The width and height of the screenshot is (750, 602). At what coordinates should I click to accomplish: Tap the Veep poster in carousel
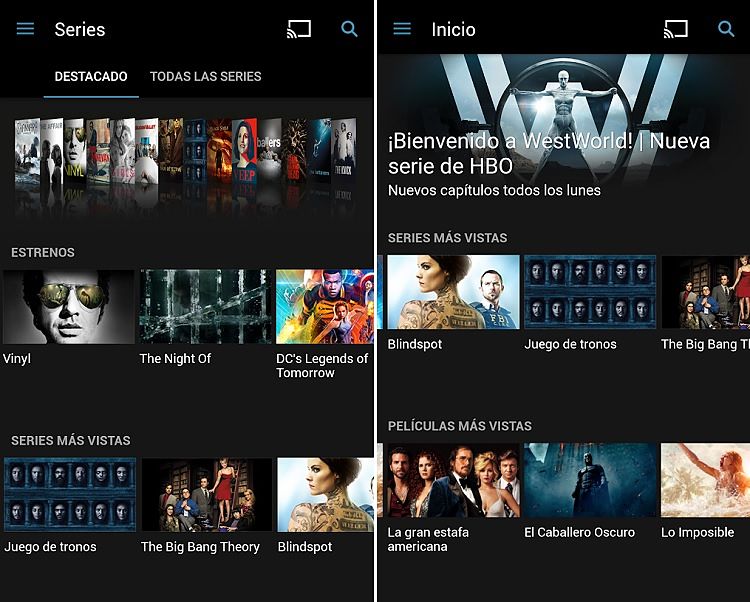coord(244,151)
